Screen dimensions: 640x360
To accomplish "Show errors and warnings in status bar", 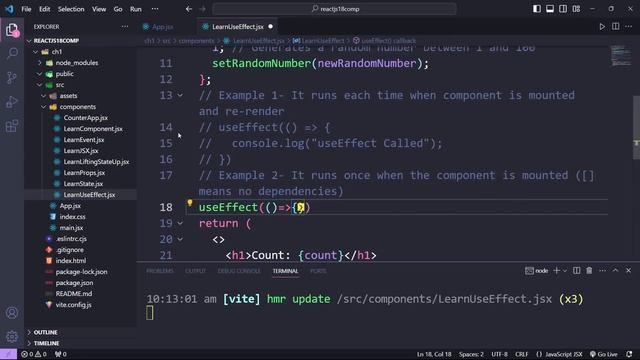I will (34, 354).
